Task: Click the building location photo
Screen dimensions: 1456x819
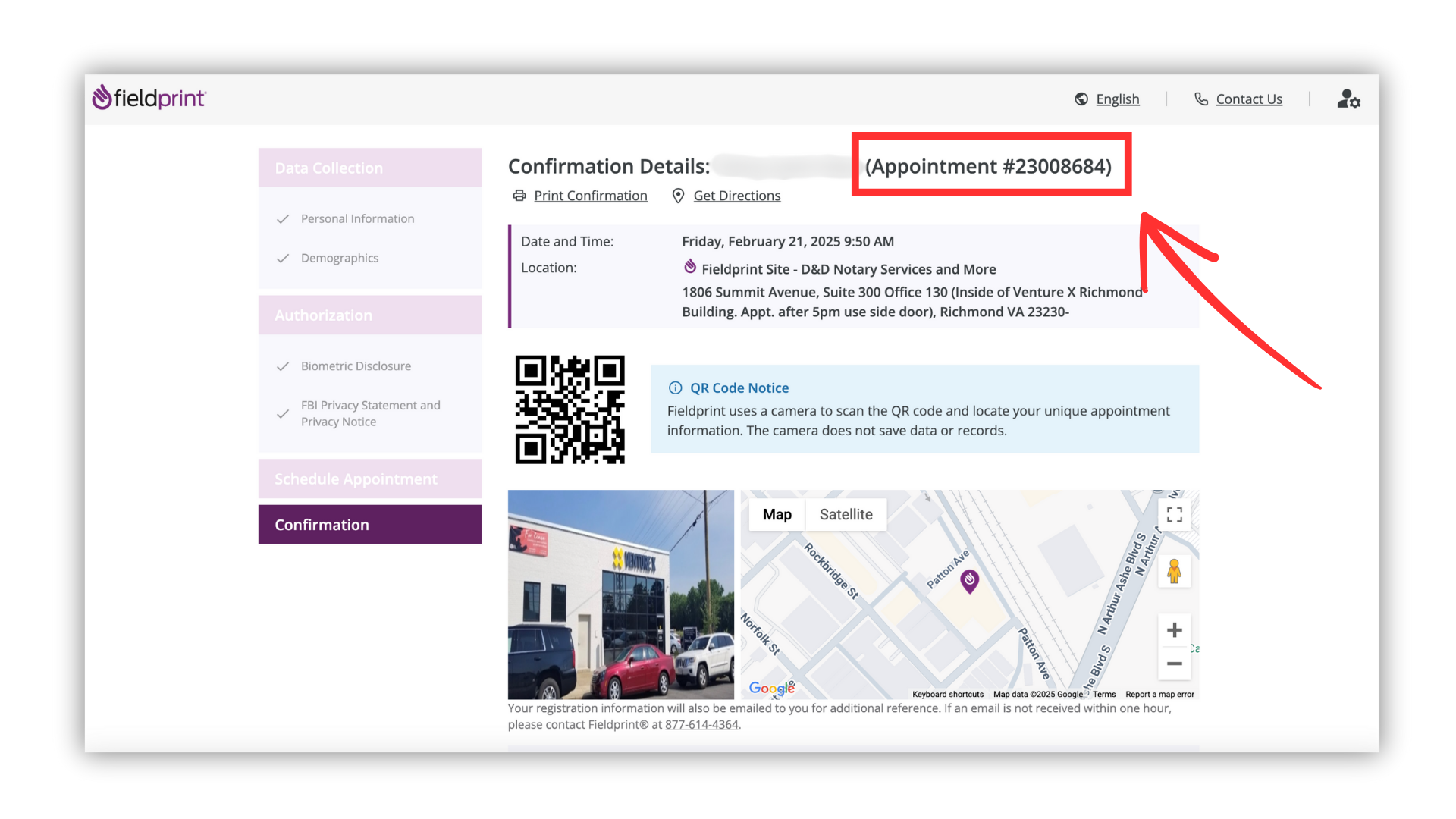Action: point(620,595)
